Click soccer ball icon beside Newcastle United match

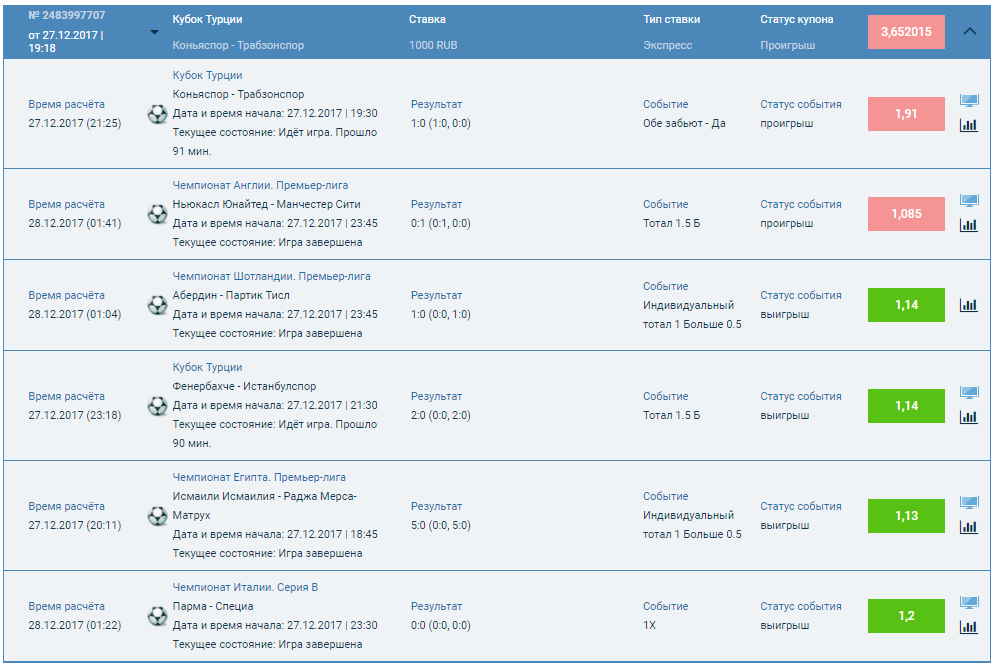coord(157,214)
